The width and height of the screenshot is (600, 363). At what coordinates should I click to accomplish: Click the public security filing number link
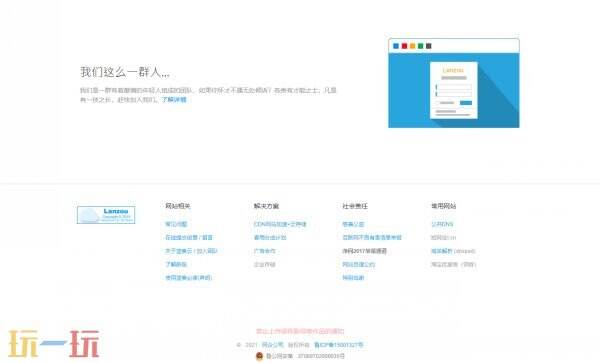305,356
